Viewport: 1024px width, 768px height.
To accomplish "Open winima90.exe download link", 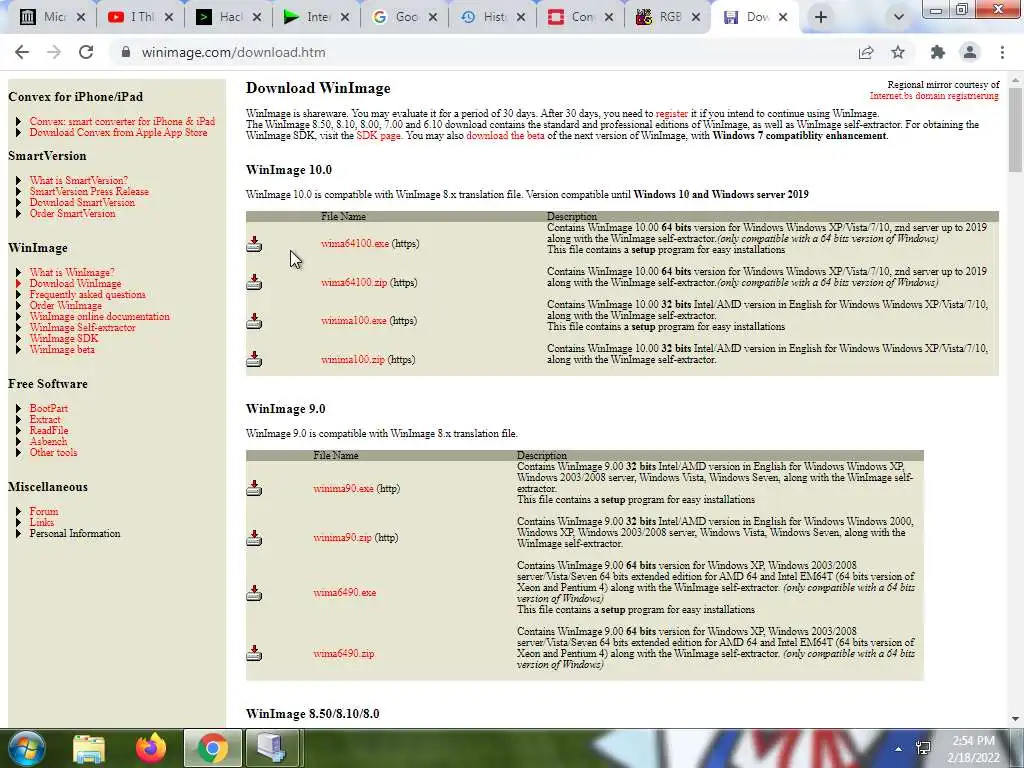I will pyautogui.click(x=343, y=488).
